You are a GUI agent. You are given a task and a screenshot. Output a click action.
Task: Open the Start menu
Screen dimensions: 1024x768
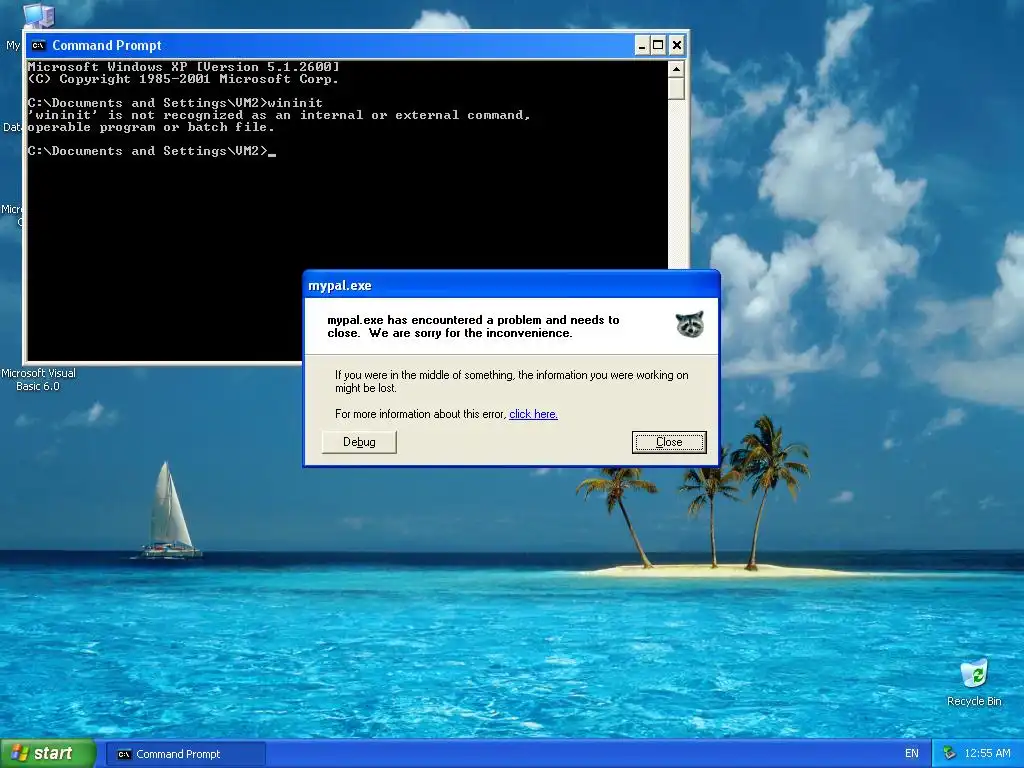coord(48,754)
